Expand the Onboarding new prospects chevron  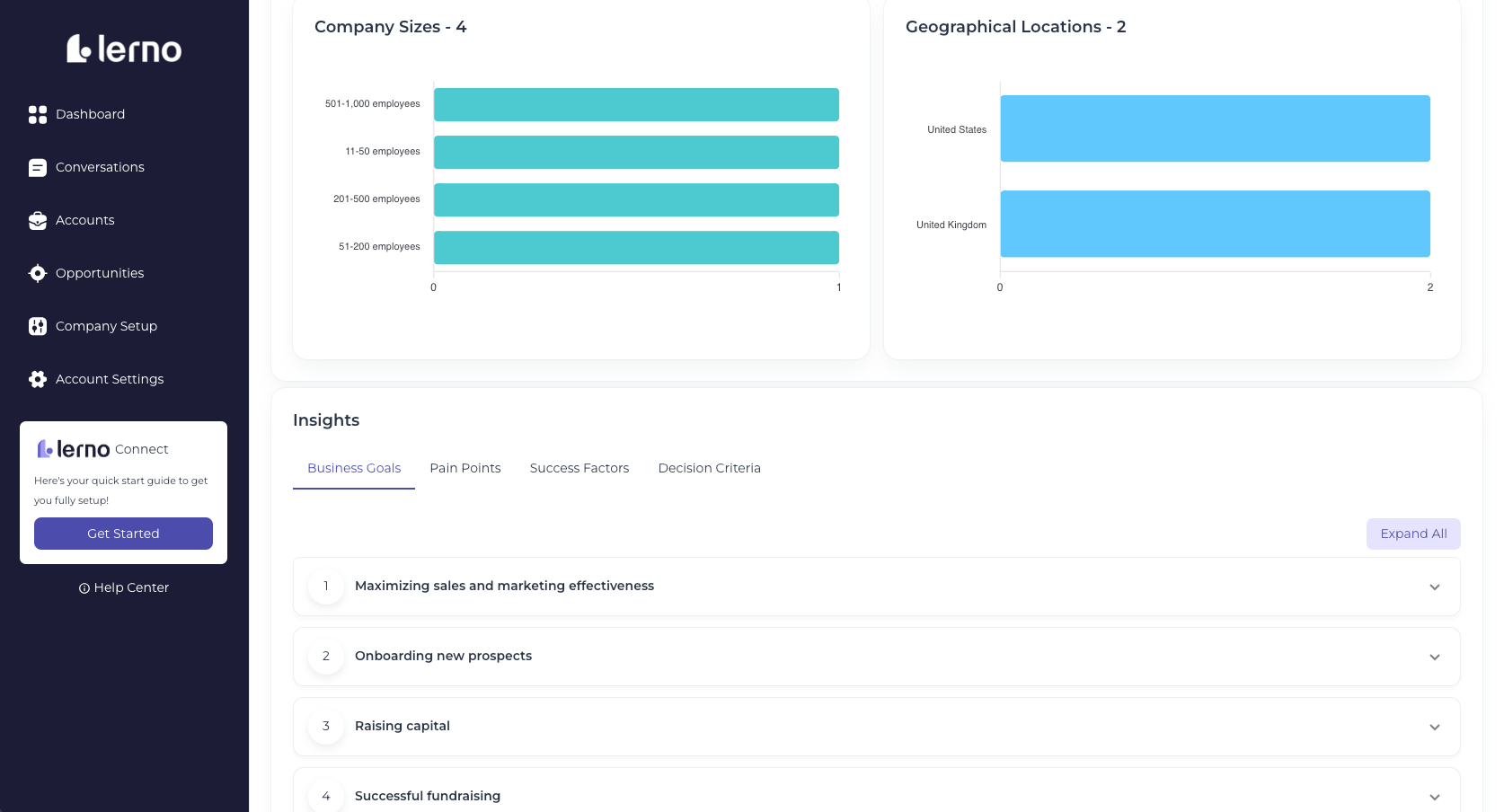(x=1434, y=658)
